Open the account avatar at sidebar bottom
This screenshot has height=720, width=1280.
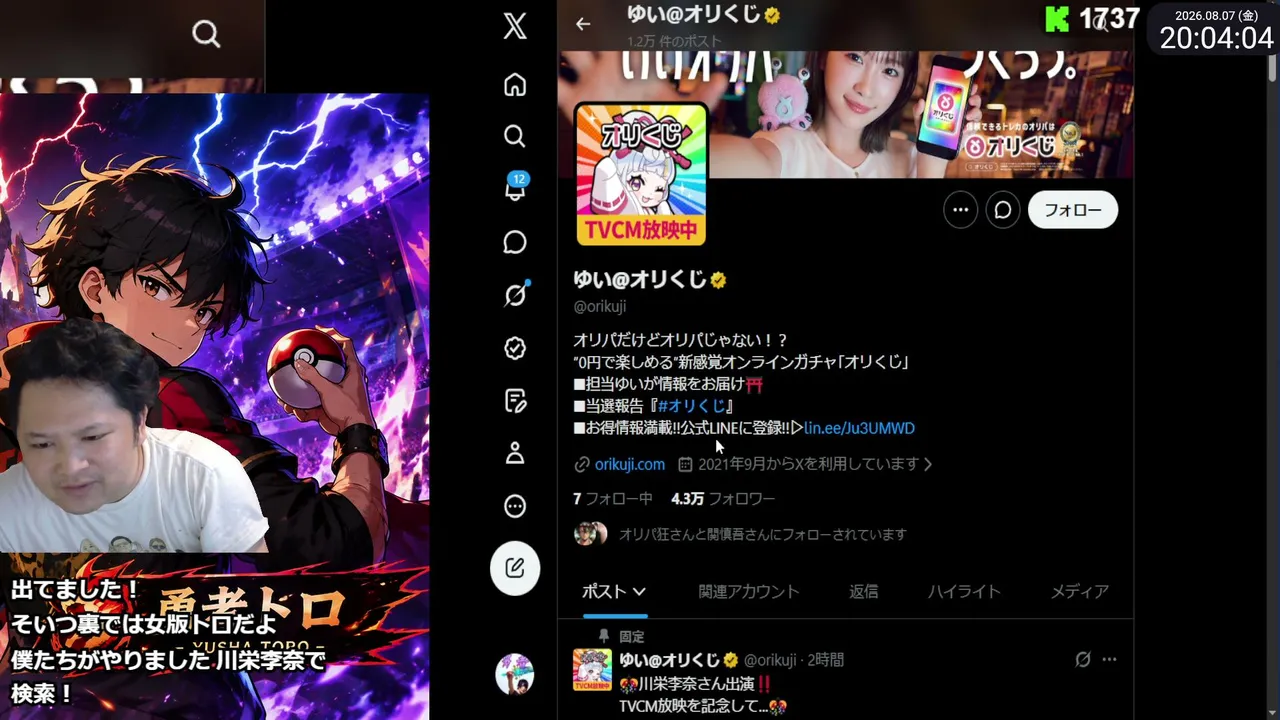point(515,674)
